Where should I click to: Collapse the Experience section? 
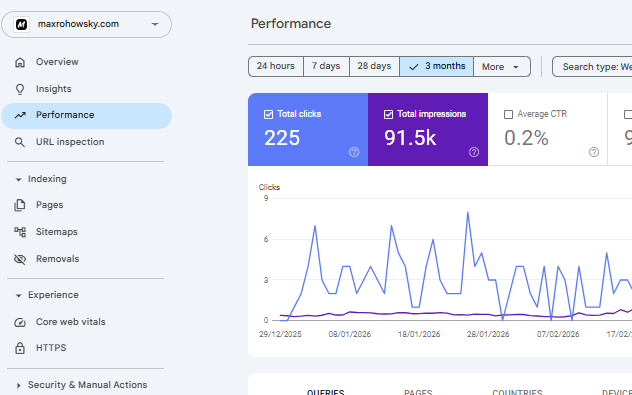click(x=18, y=295)
